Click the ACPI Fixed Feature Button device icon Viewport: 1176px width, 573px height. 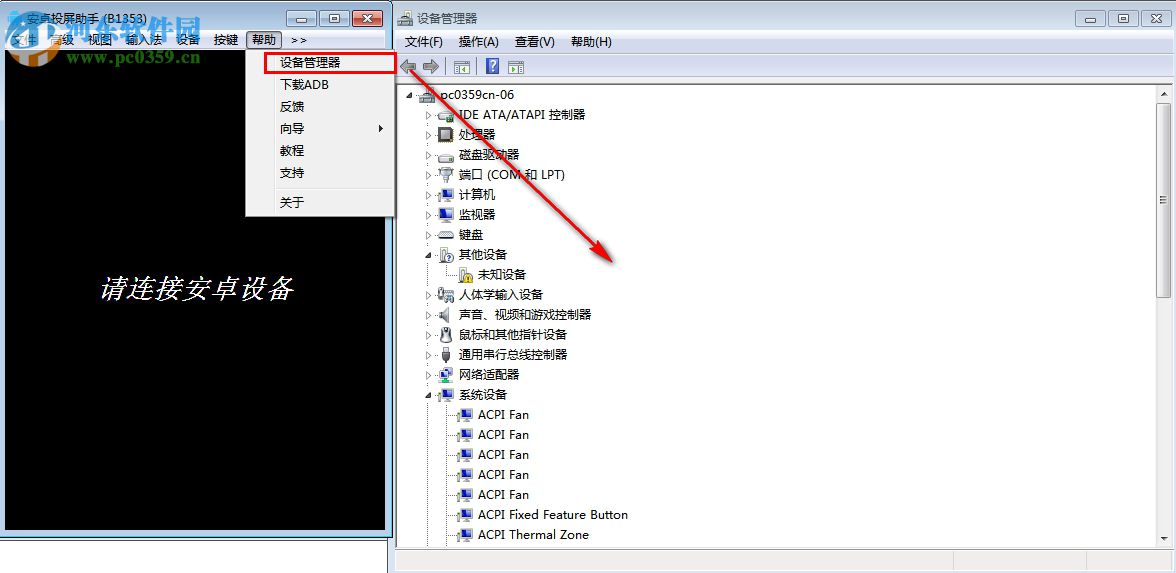(465, 515)
